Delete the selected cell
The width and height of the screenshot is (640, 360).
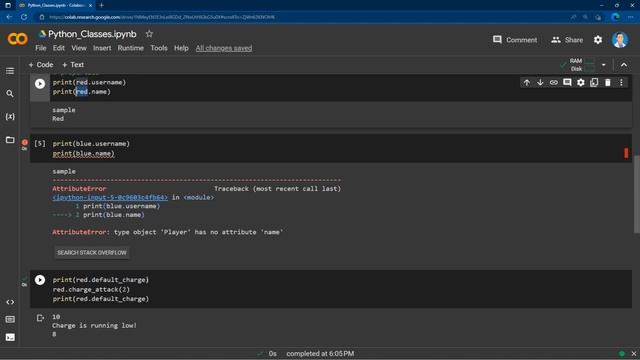(x=607, y=82)
